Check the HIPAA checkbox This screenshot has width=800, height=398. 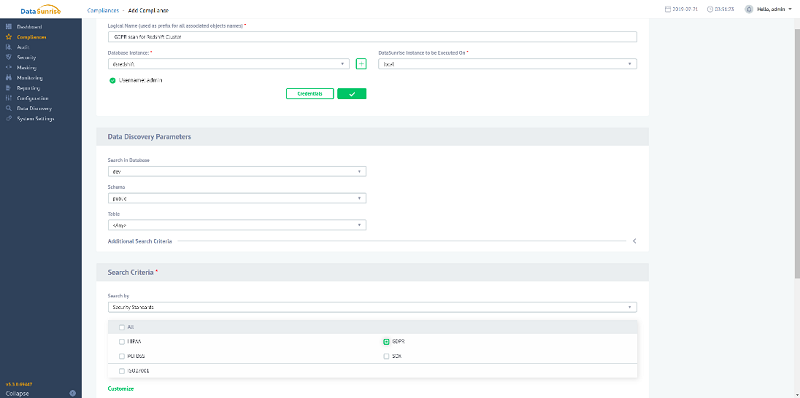pyautogui.click(x=121, y=341)
